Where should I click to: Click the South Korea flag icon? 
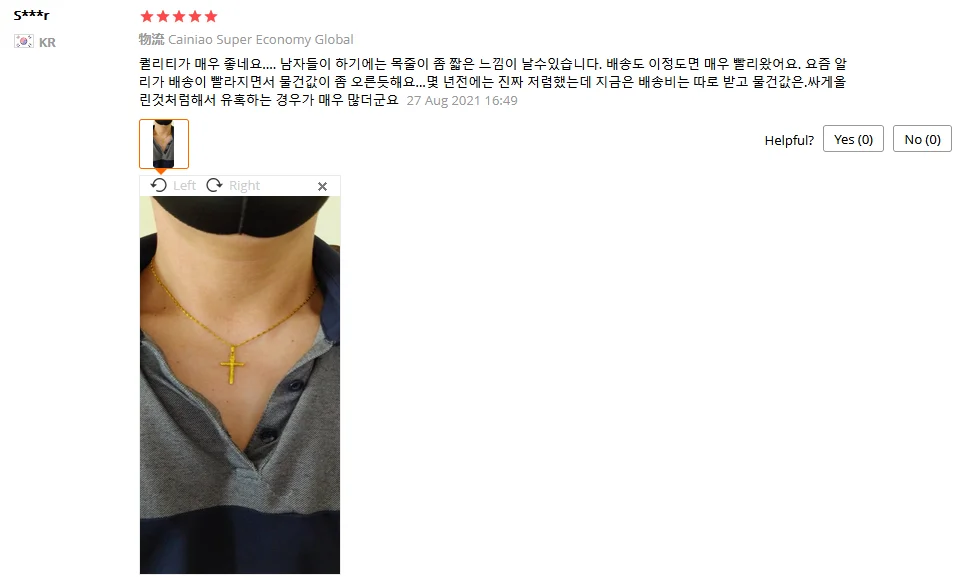tap(24, 42)
